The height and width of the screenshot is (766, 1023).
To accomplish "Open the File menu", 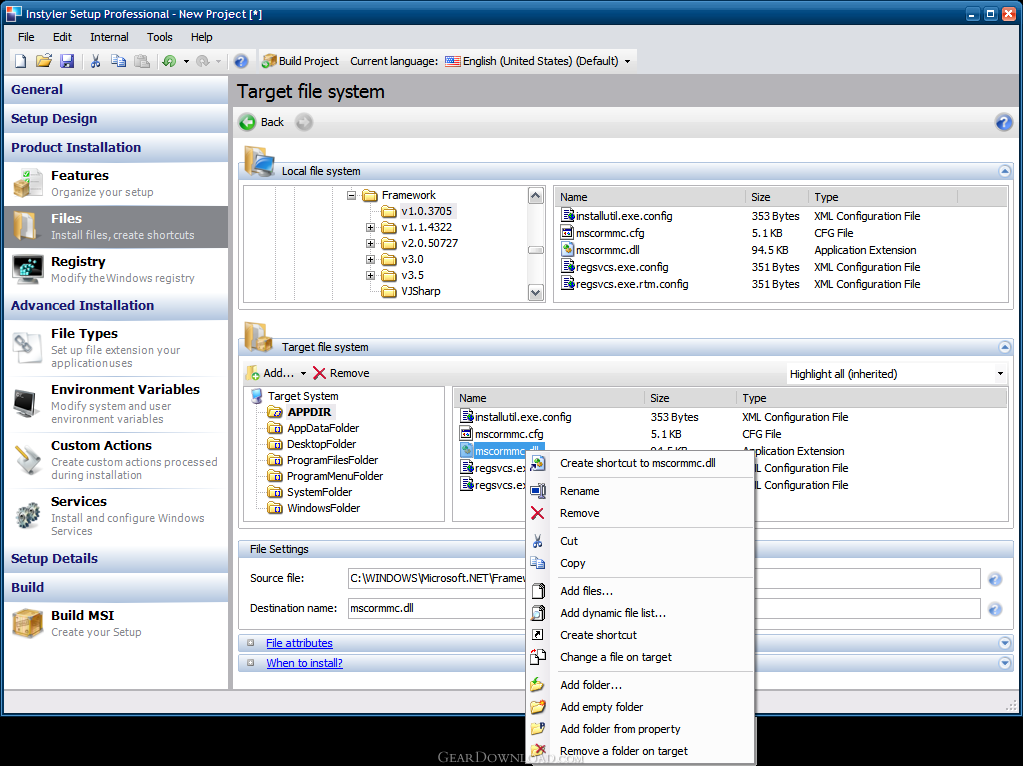I will [26, 37].
